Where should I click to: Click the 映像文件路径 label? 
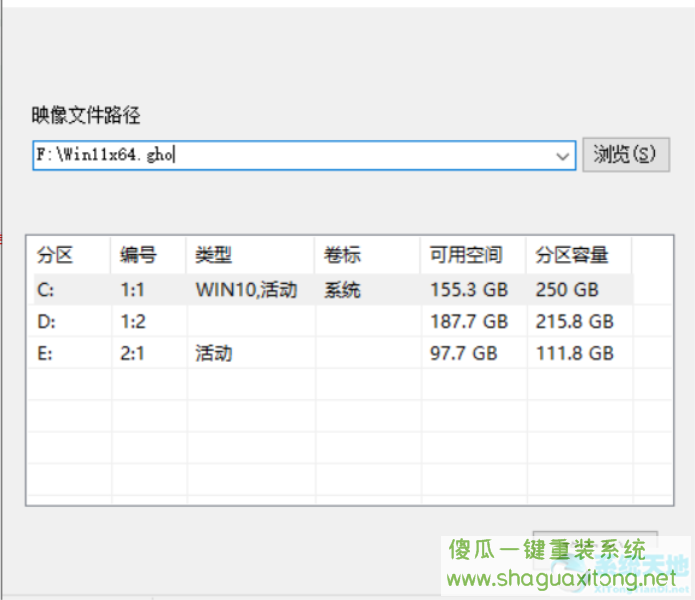click(86, 115)
